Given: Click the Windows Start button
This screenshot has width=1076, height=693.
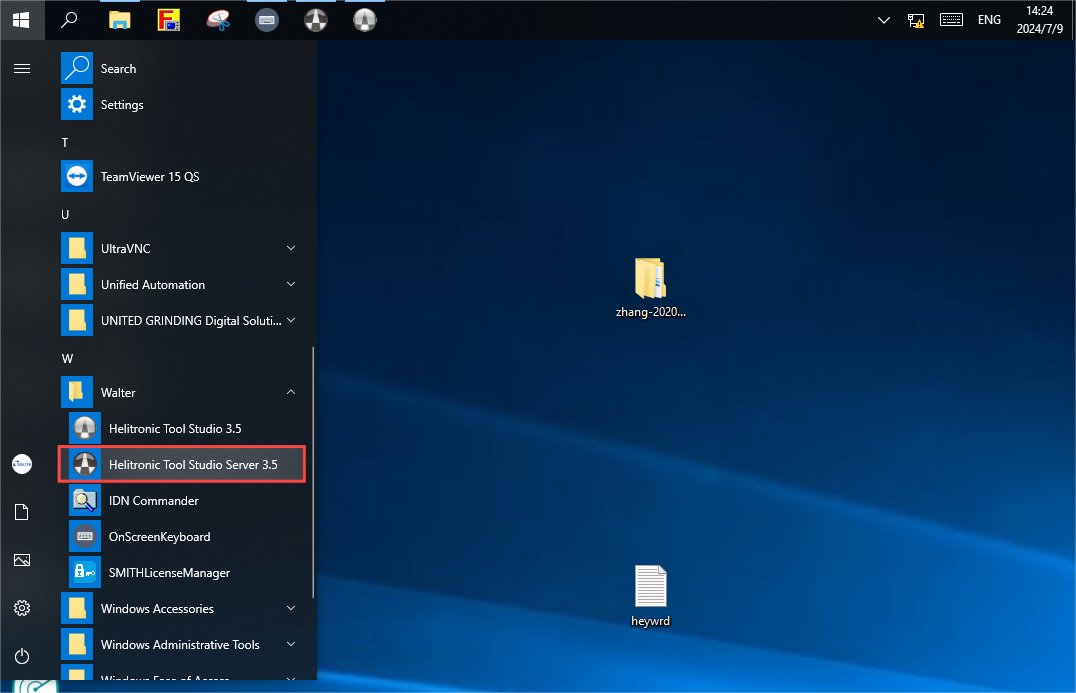Looking at the screenshot, I should click(21, 20).
